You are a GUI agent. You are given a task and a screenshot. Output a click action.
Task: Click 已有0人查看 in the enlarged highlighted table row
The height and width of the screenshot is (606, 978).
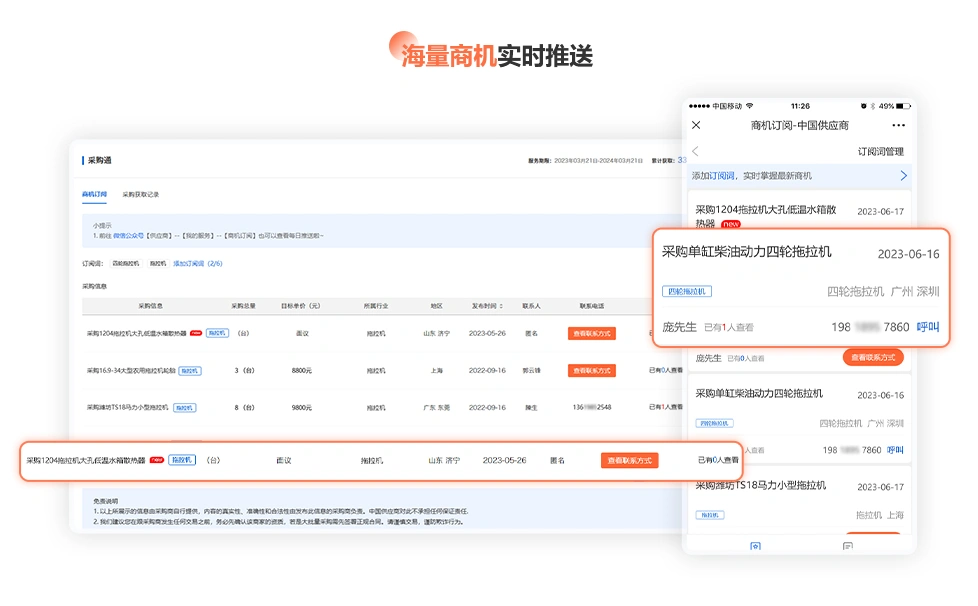point(718,460)
